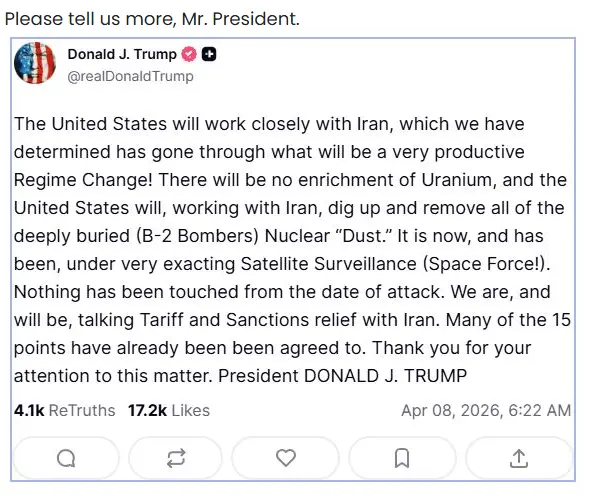This screenshot has width=603, height=495.
Task: Open Donald J. Trump's profile avatar
Action: [34, 64]
